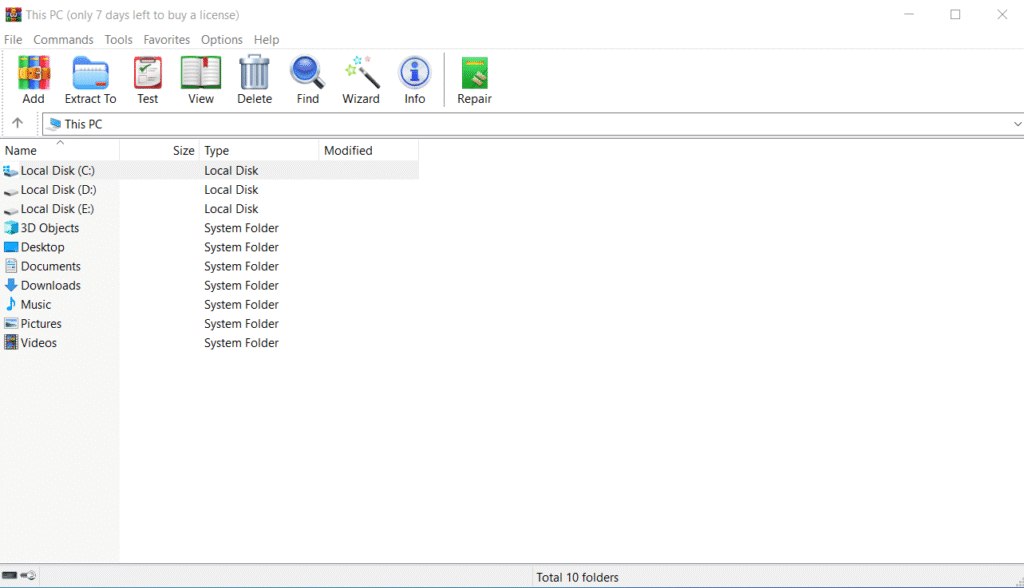This screenshot has height=588, width=1024.
Task: Run the Test archive tool
Action: (147, 80)
